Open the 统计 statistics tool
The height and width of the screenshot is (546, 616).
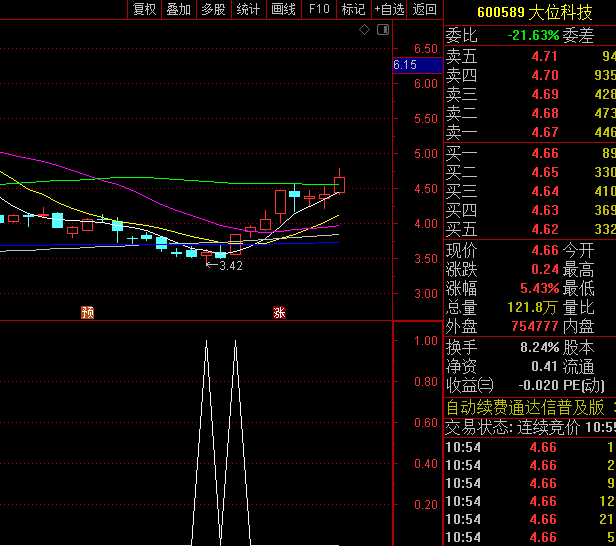tap(247, 9)
